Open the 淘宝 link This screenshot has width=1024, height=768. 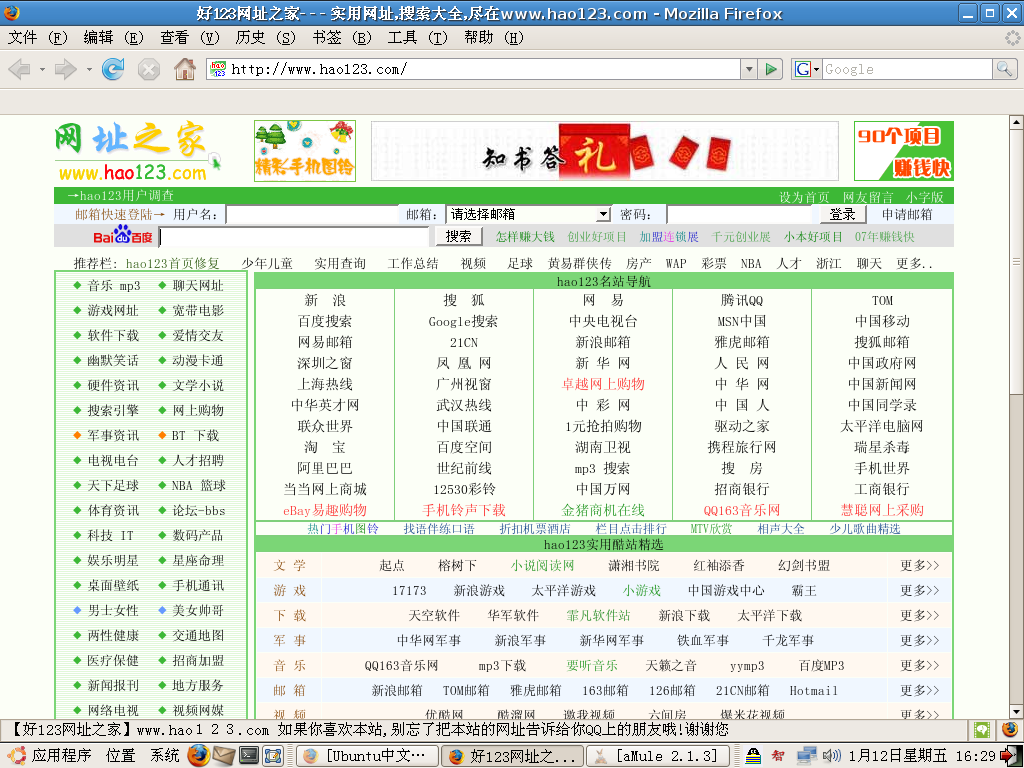point(325,447)
